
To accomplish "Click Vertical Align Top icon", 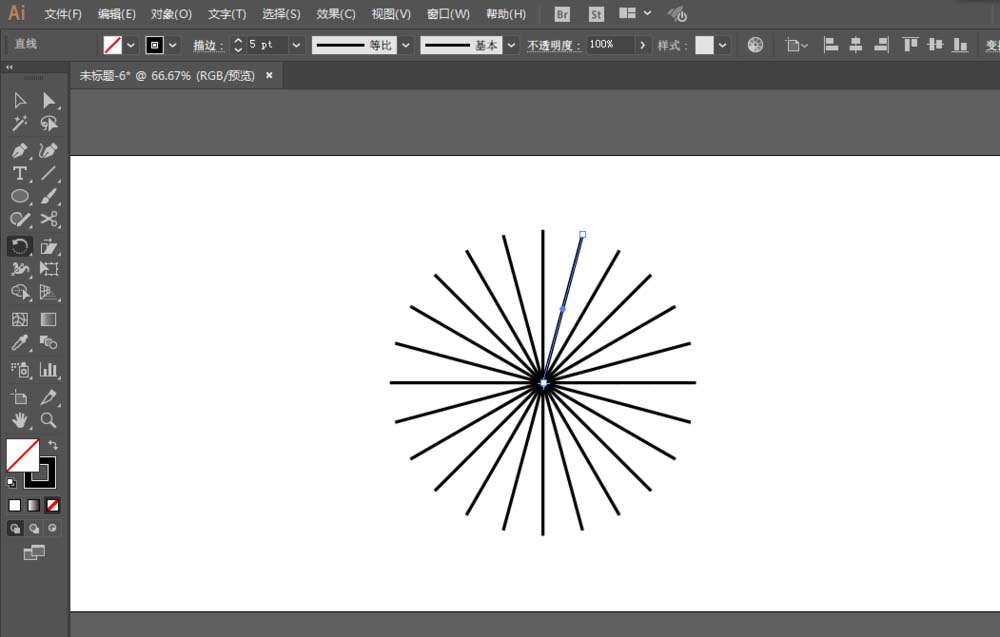I will tap(910, 45).
